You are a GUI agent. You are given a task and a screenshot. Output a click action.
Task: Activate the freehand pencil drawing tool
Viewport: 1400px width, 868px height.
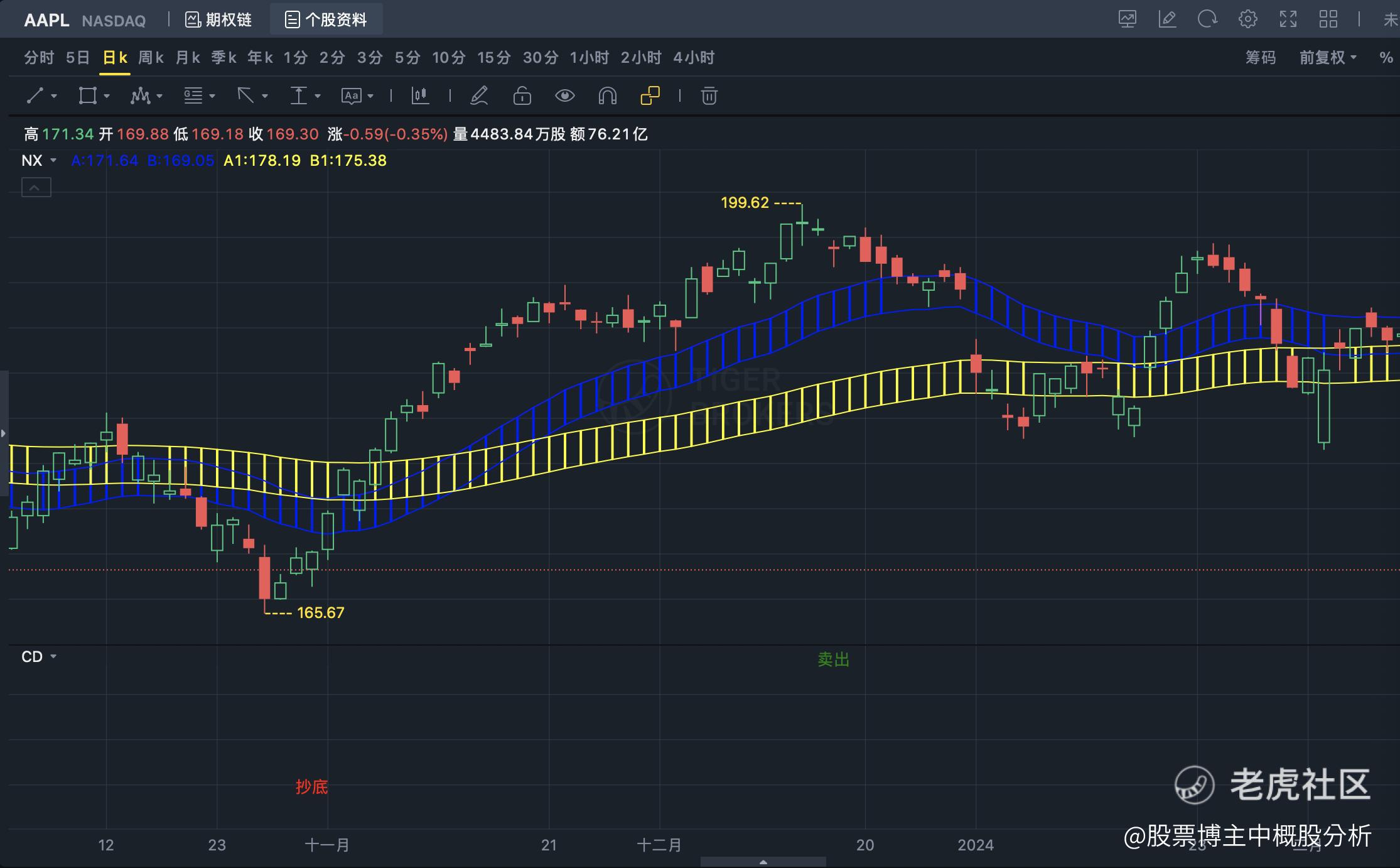click(x=479, y=95)
